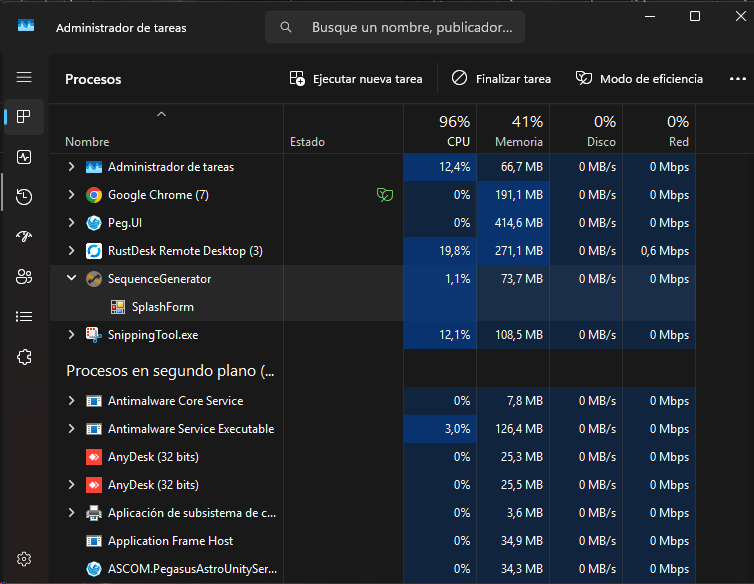The width and height of the screenshot is (754, 584).
Task: Click the Antimalware Core Service icon
Action: [94, 401]
